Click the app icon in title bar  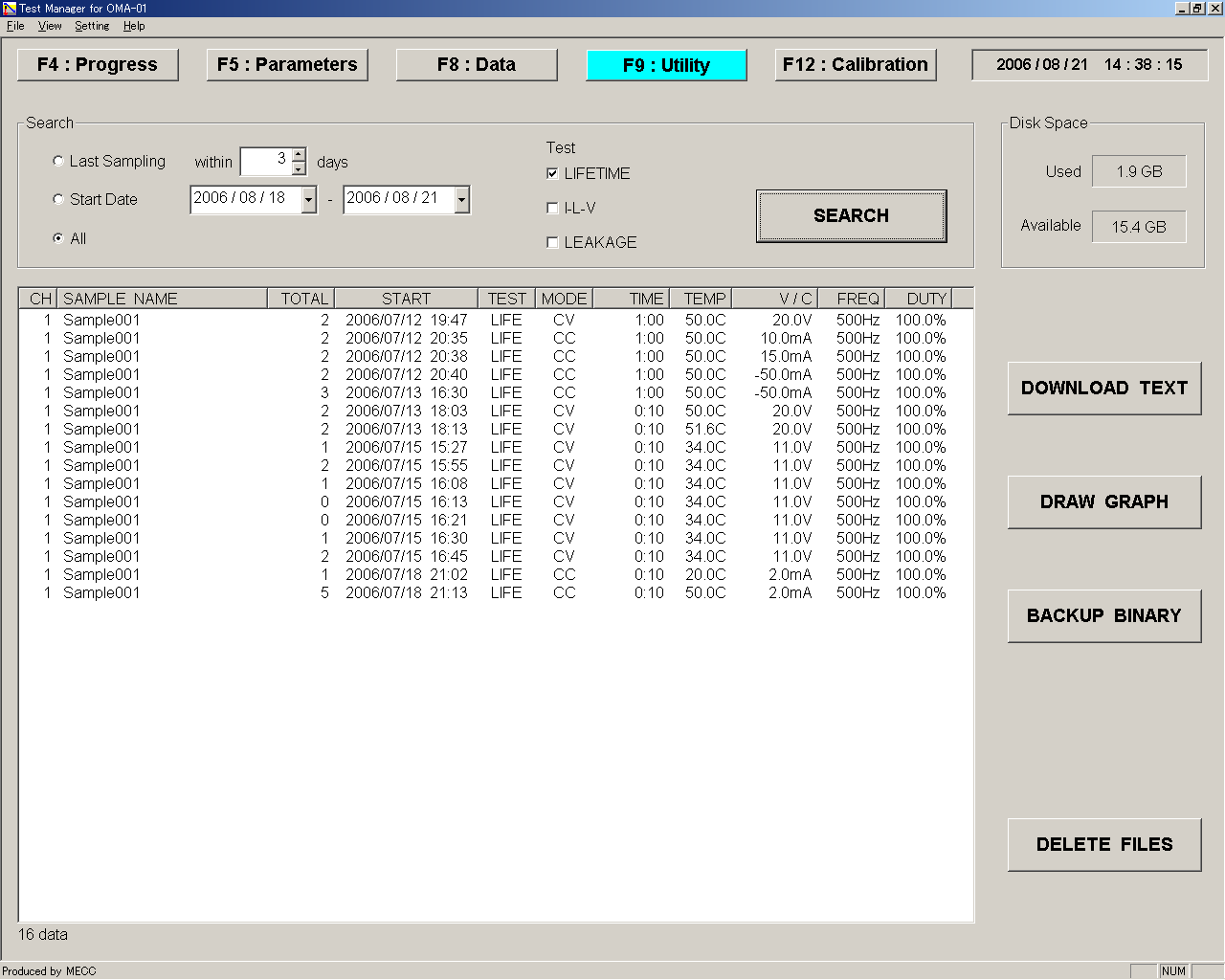(10, 9)
